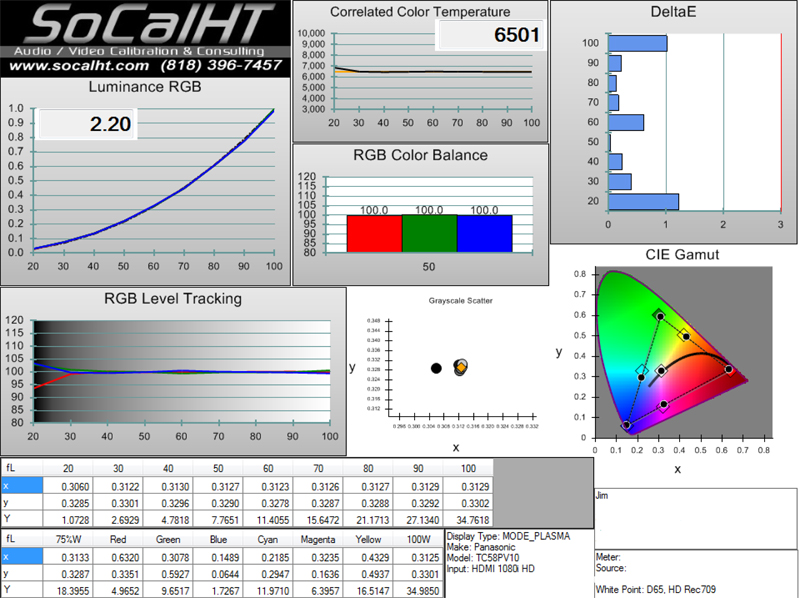Click the blue bar in RGB Color Balance

coord(484,232)
